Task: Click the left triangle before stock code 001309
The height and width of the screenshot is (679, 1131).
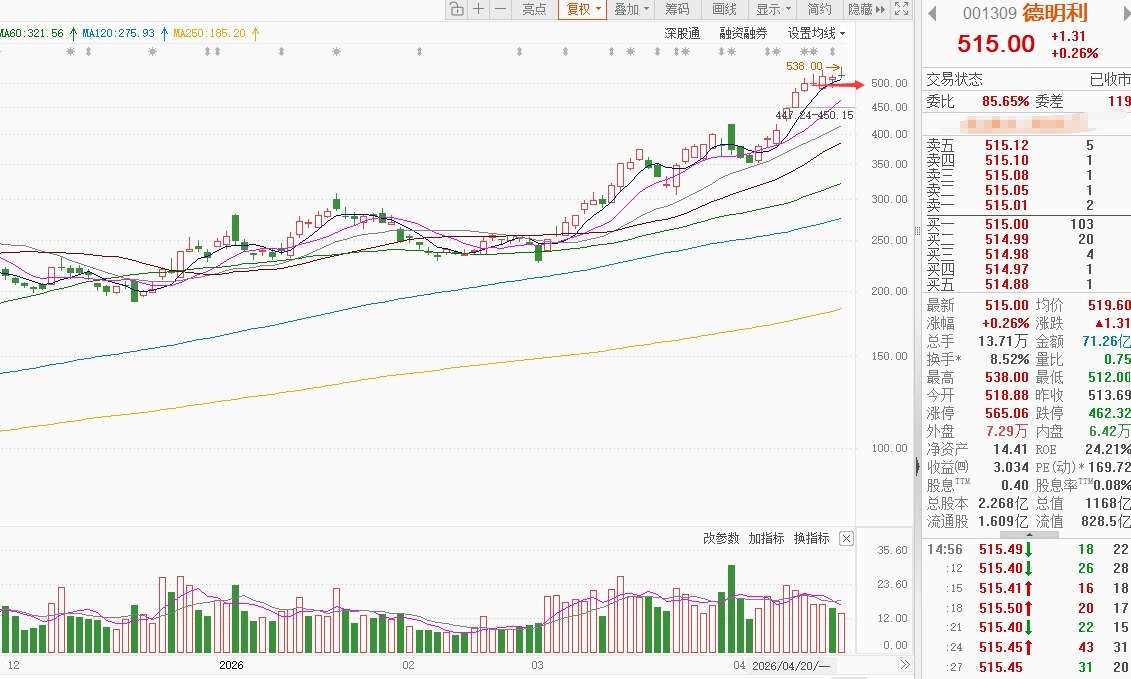Action: point(933,14)
